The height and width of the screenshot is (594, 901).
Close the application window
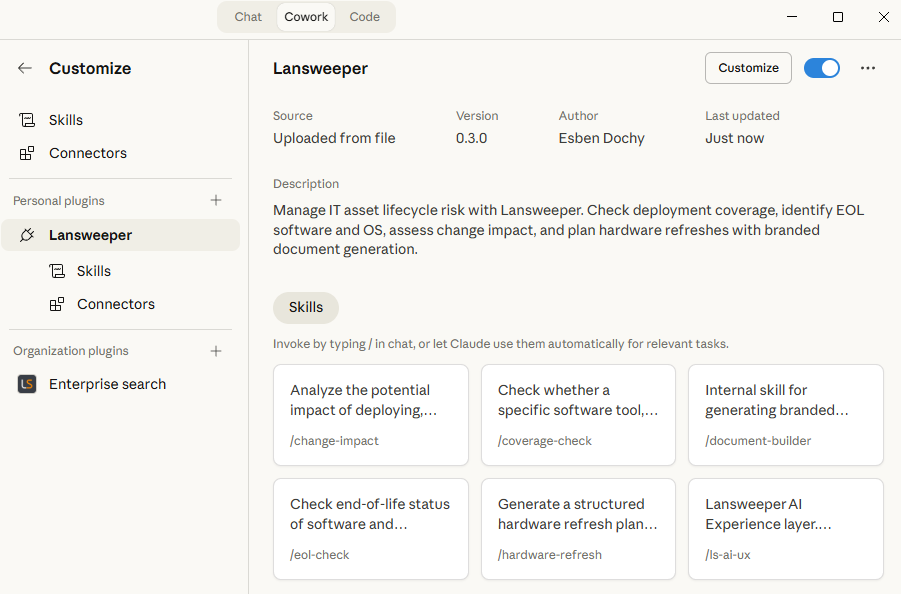coord(884,17)
